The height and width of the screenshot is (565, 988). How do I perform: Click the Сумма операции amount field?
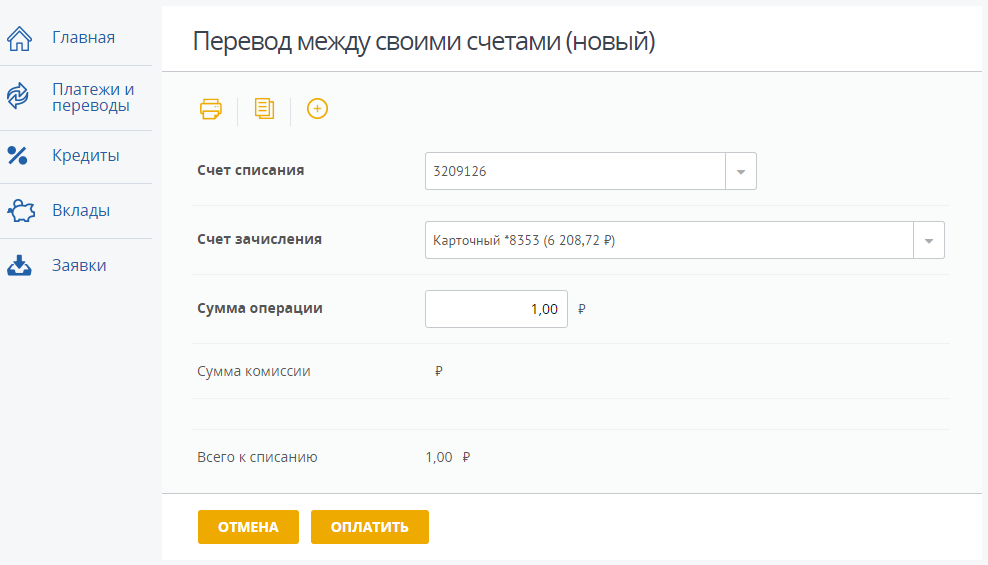tap(497, 309)
